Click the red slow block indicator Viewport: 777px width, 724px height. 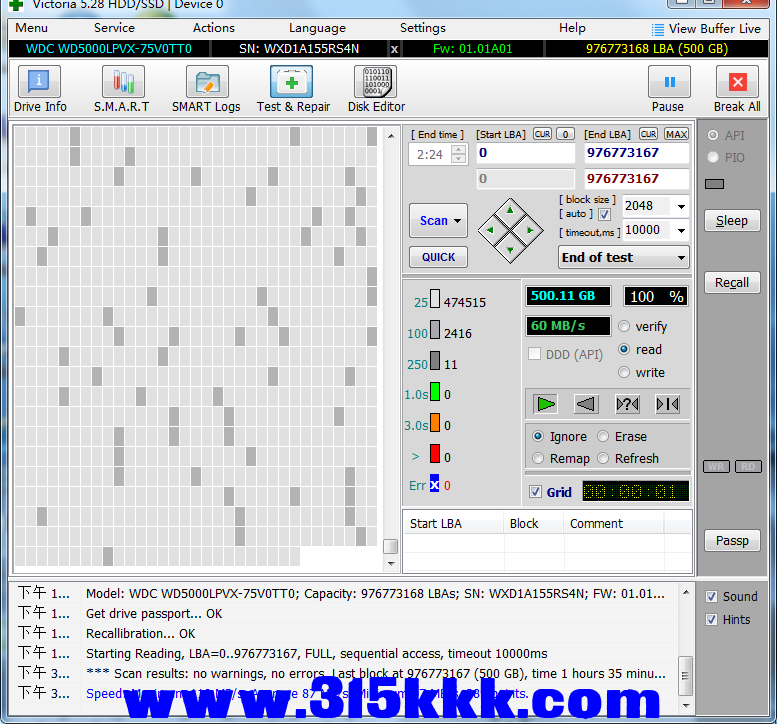click(x=435, y=454)
